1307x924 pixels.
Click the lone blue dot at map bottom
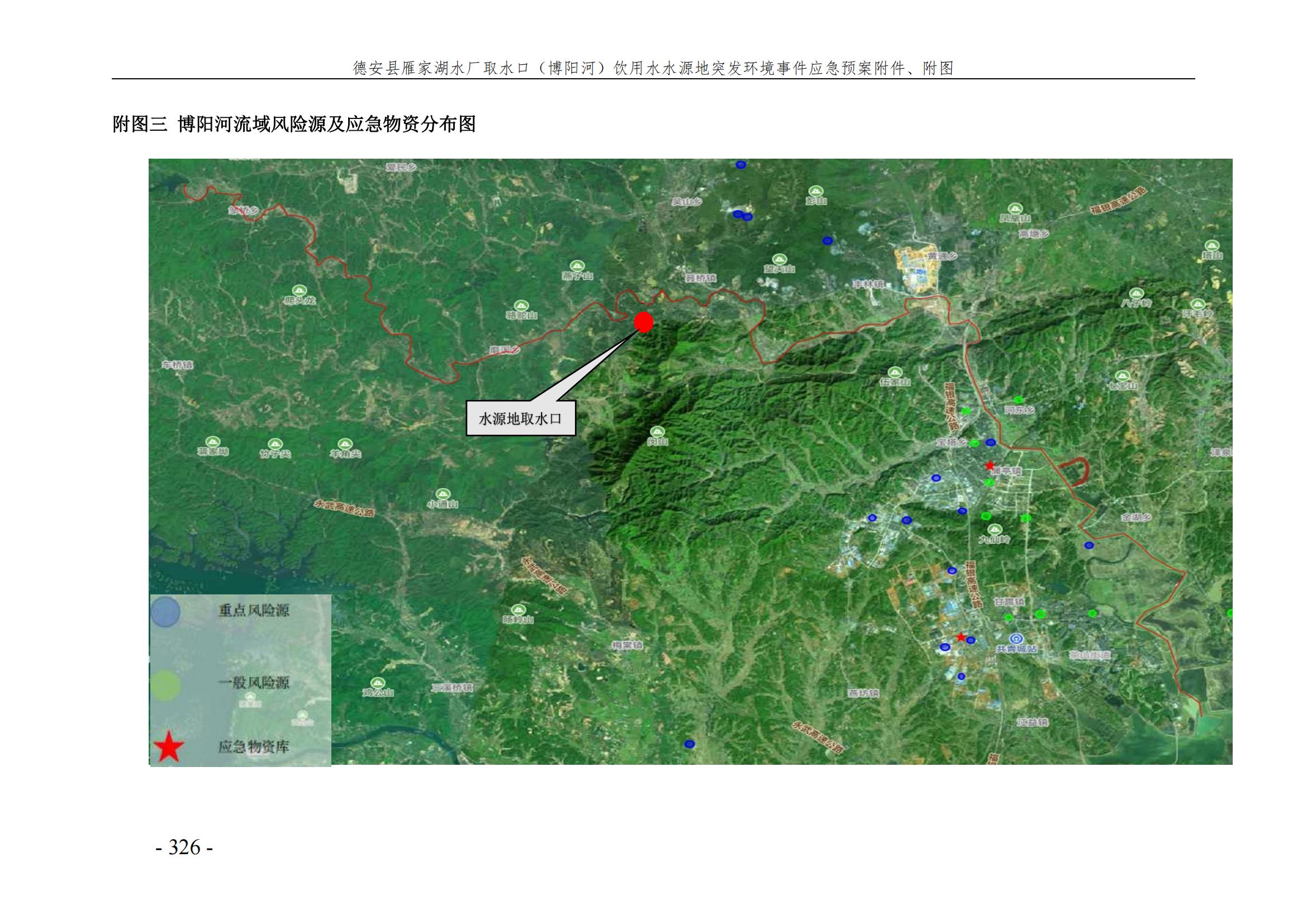(690, 744)
